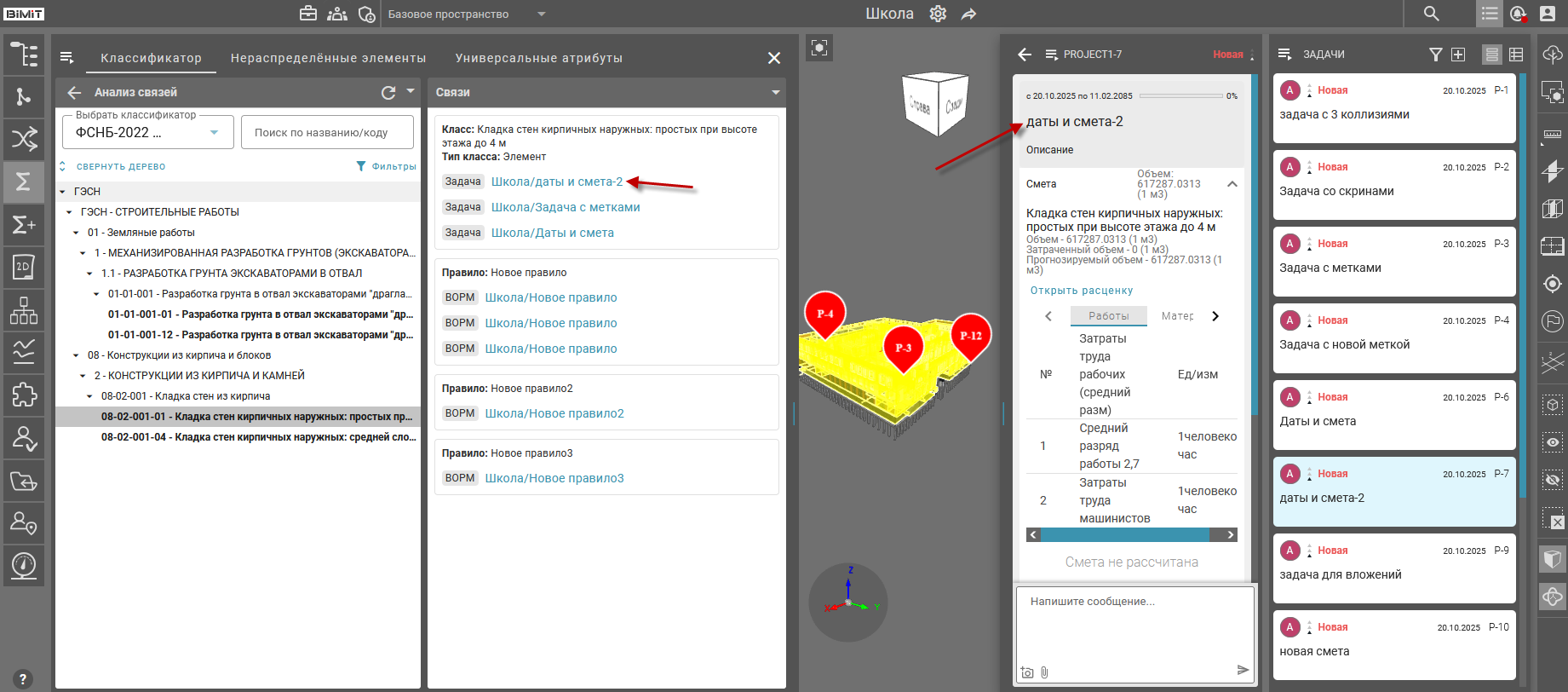Click the send message arrow icon
The image size is (1568, 692).
coord(1243,670)
